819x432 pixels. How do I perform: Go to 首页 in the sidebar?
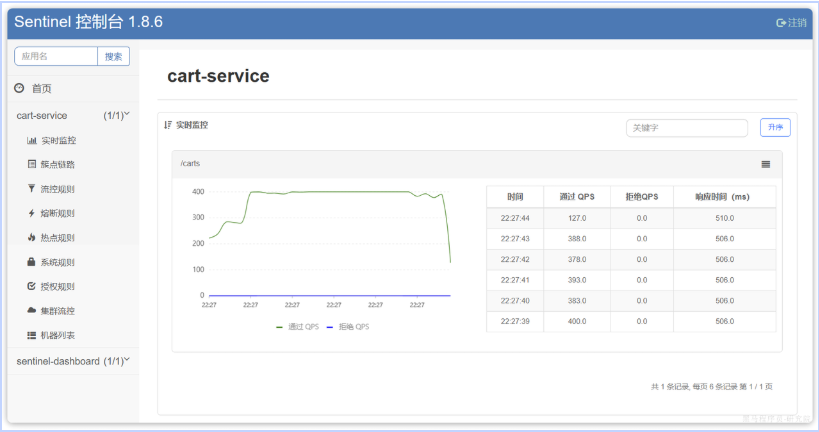[41, 89]
